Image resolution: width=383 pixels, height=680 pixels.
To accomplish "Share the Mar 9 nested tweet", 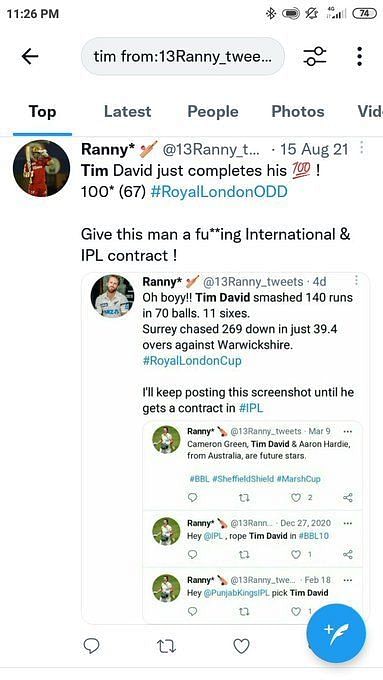I will click(x=348, y=497).
